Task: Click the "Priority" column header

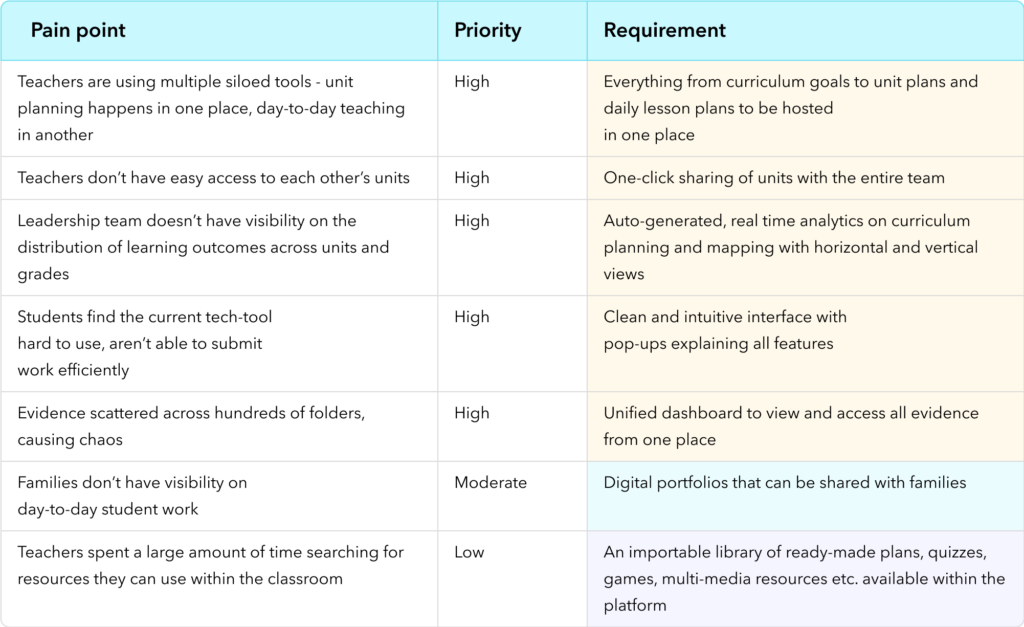Action: coord(487,30)
